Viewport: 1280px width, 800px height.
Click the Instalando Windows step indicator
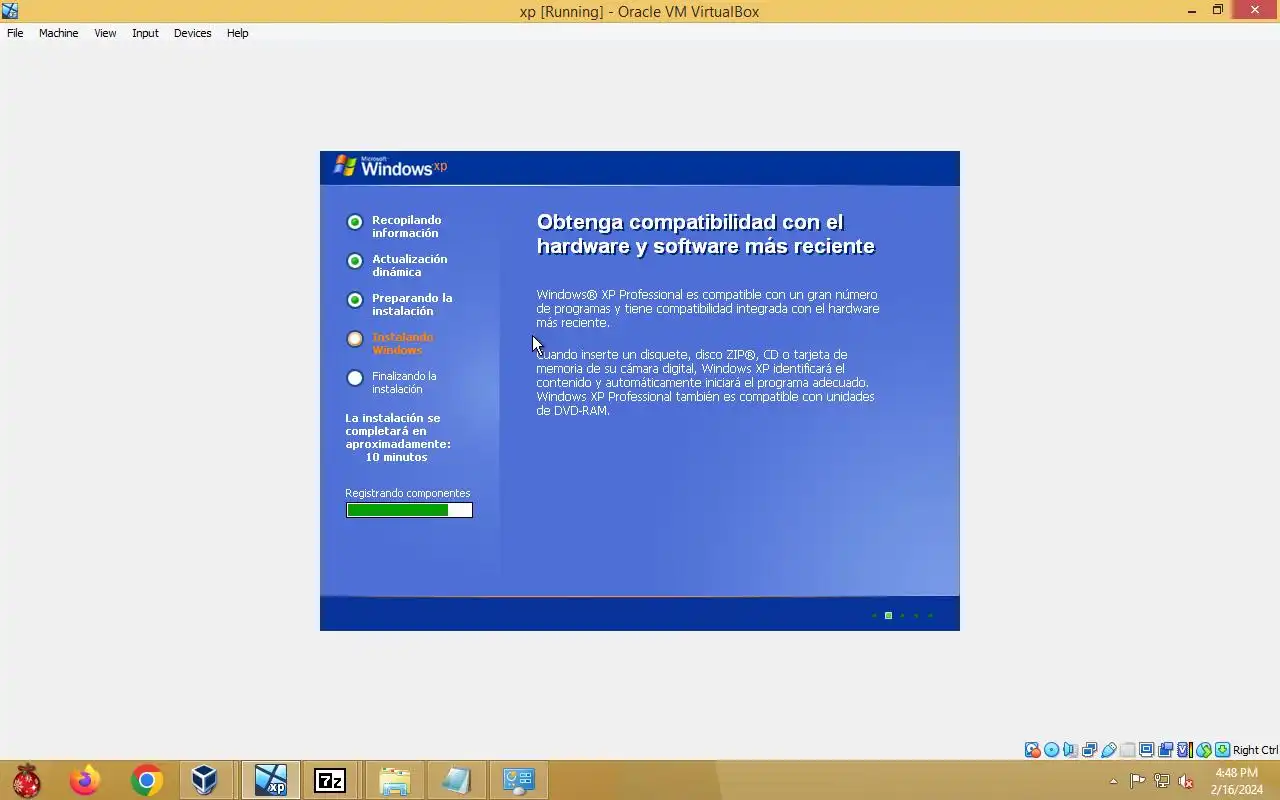(x=355, y=339)
